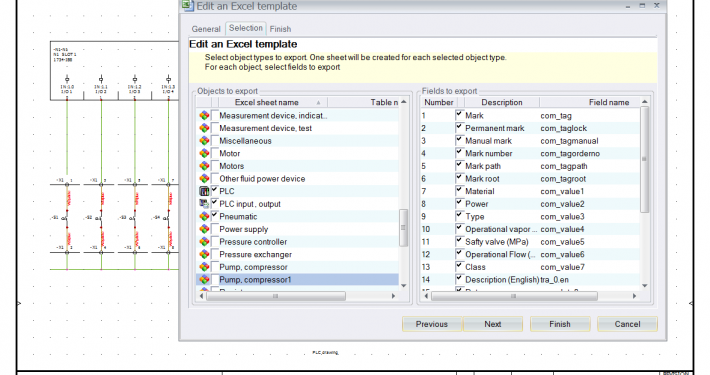Uncheck the Class field checkbox

pos(459,266)
